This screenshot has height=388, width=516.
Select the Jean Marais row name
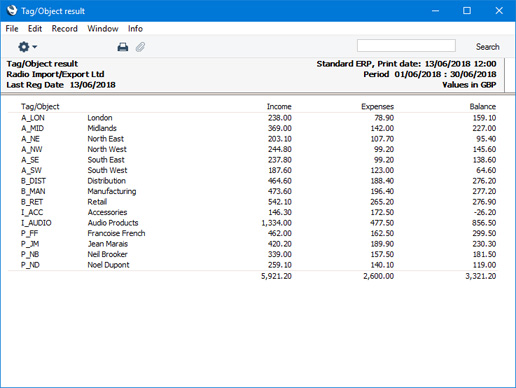108,244
